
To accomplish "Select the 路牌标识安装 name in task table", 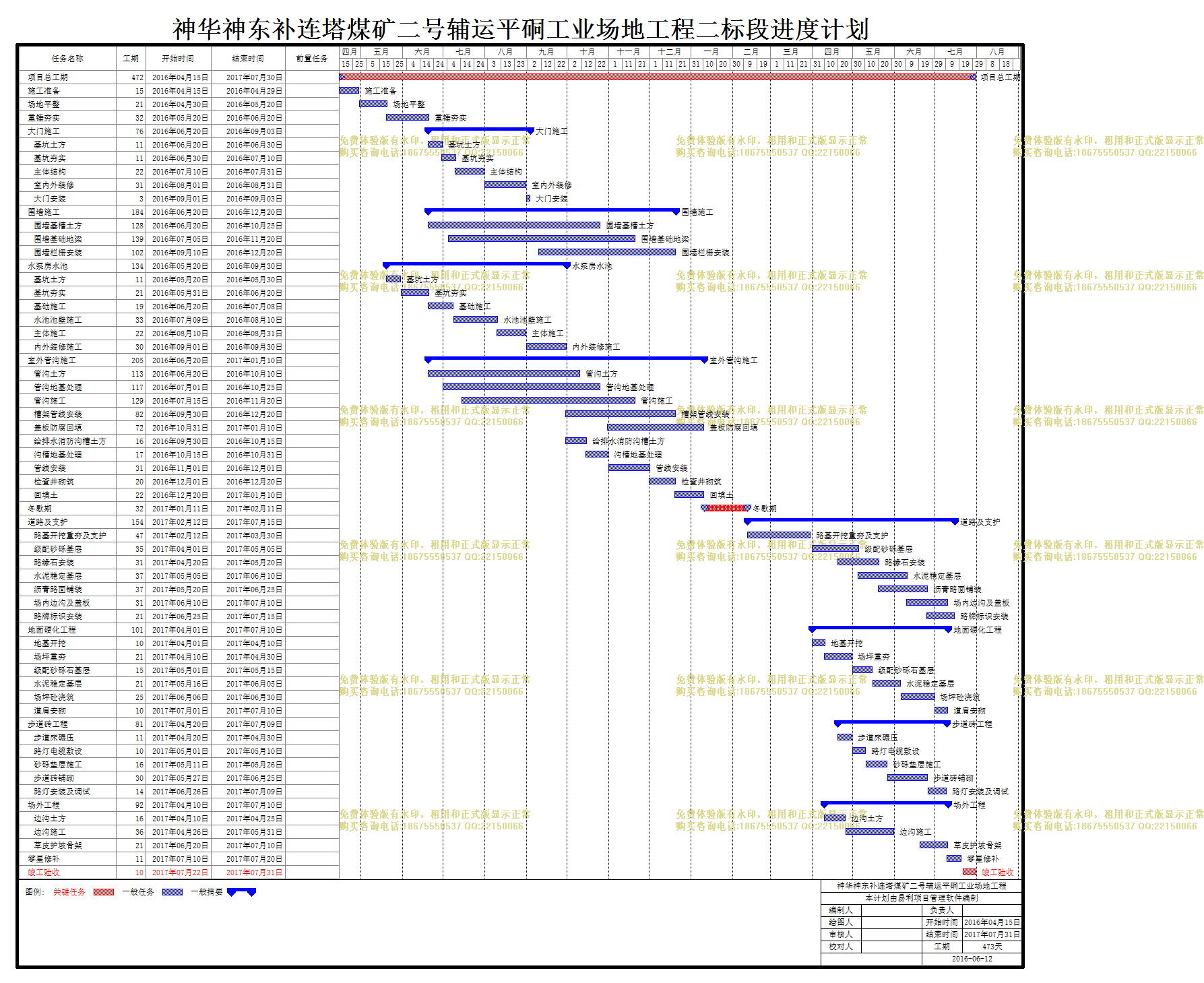I will pyautogui.click(x=58, y=616).
